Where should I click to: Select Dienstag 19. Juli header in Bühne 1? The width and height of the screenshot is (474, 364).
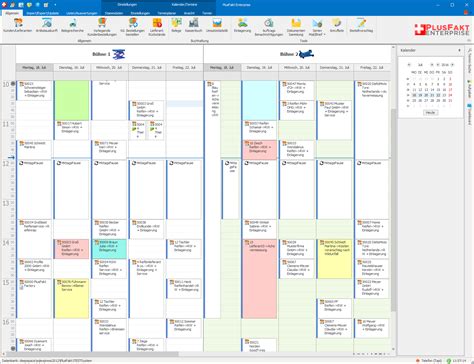click(x=72, y=67)
